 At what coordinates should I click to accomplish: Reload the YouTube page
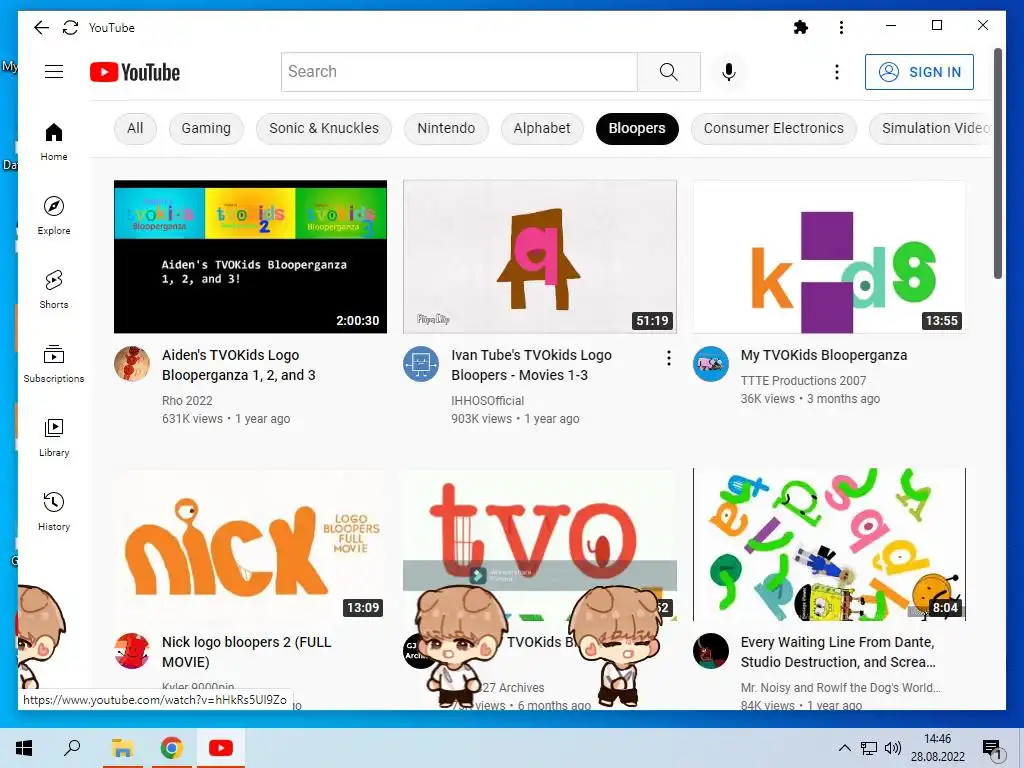(x=71, y=27)
